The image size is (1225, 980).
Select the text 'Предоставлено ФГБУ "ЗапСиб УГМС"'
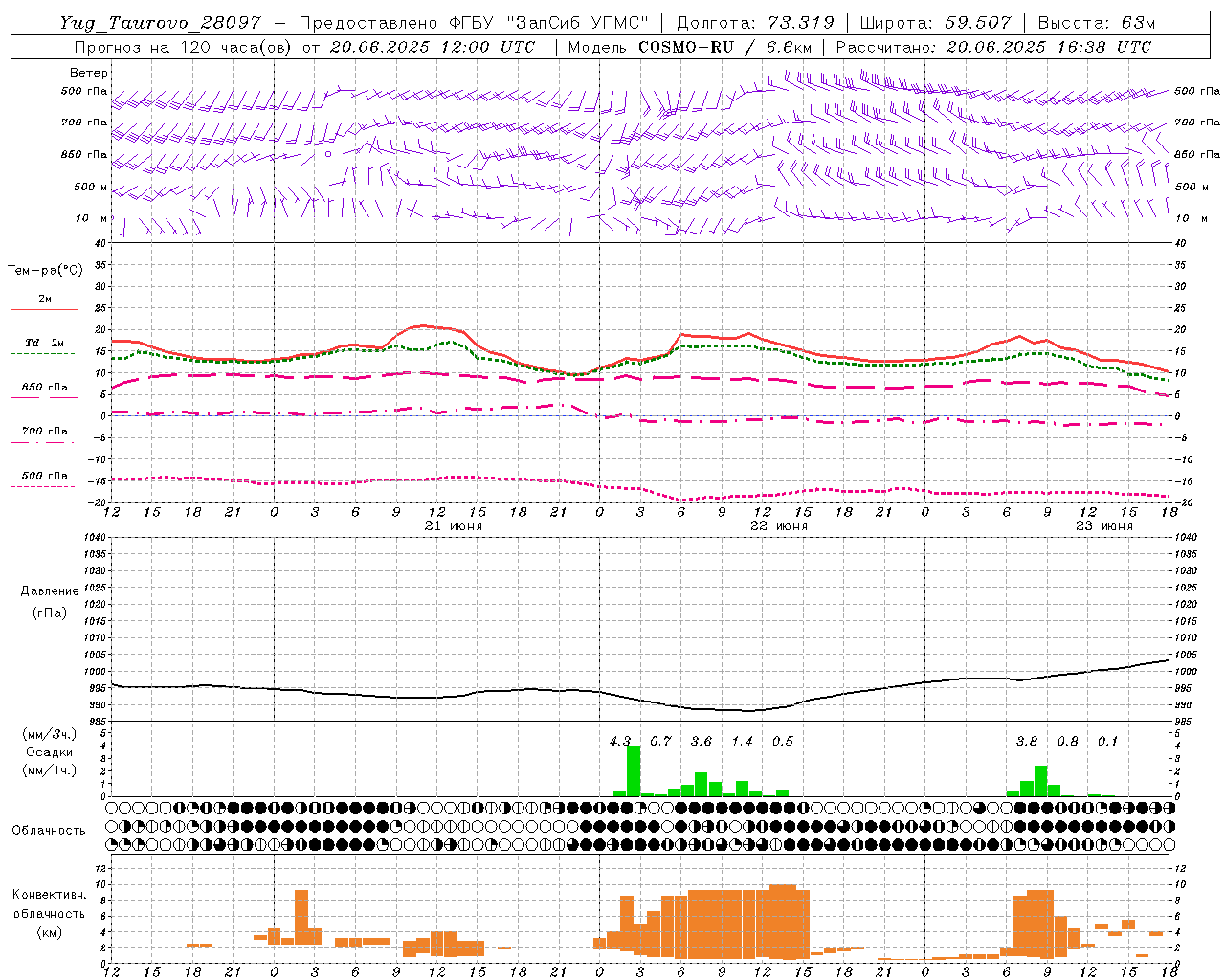coord(474,23)
